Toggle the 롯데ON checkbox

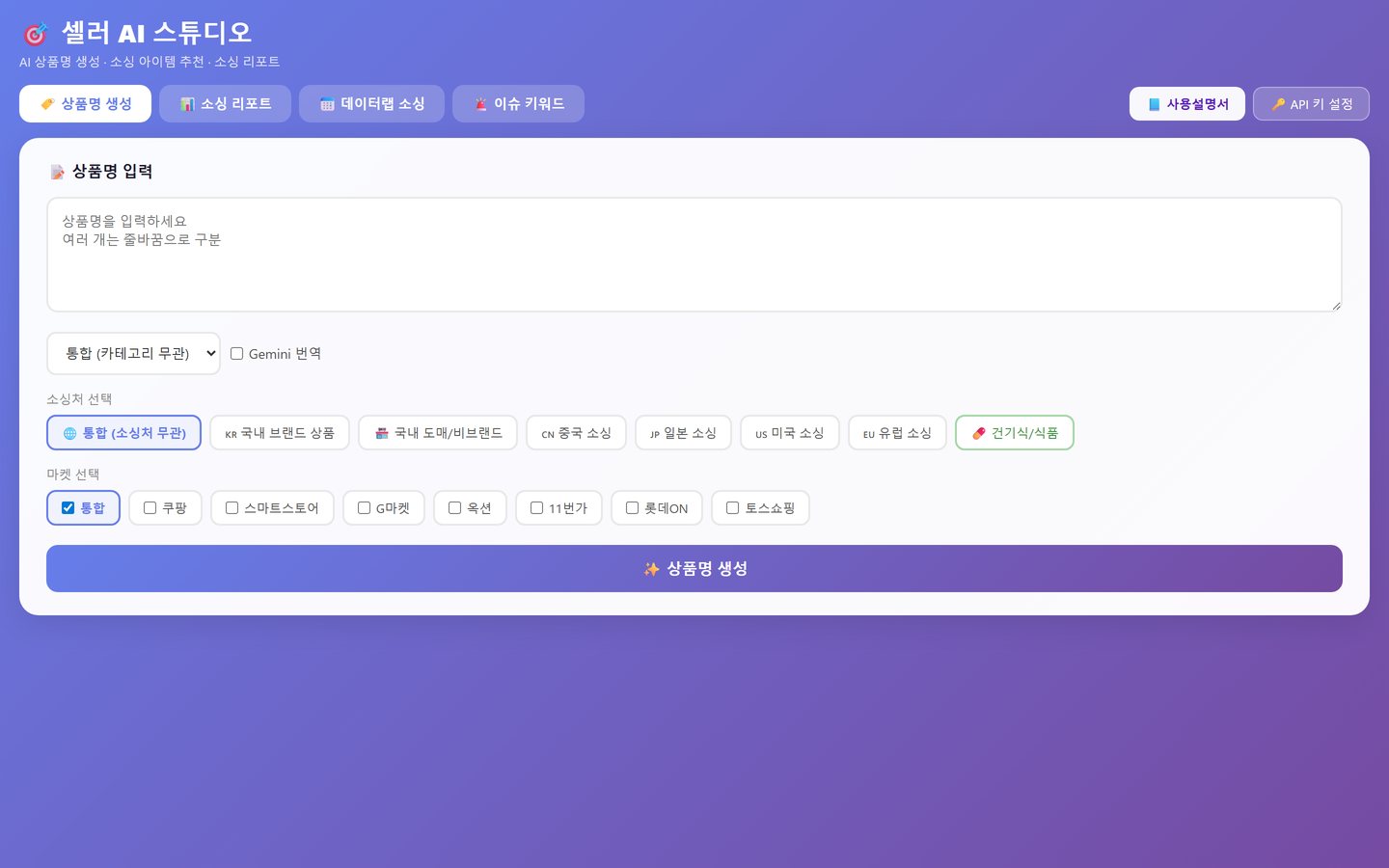tap(632, 508)
